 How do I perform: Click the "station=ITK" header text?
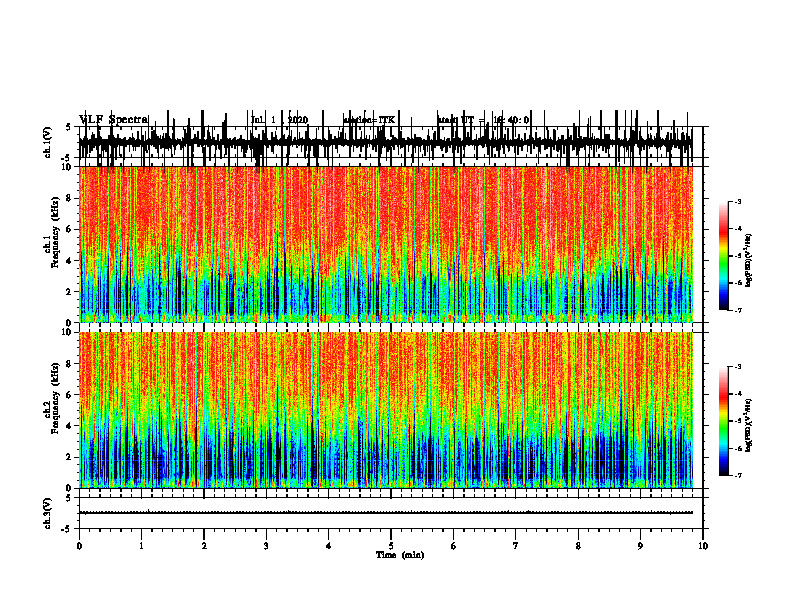pyautogui.click(x=369, y=120)
